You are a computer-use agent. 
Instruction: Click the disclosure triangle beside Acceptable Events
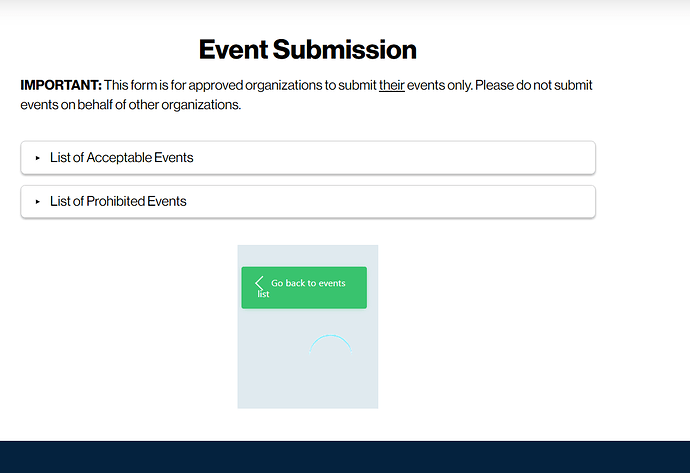coord(37,158)
